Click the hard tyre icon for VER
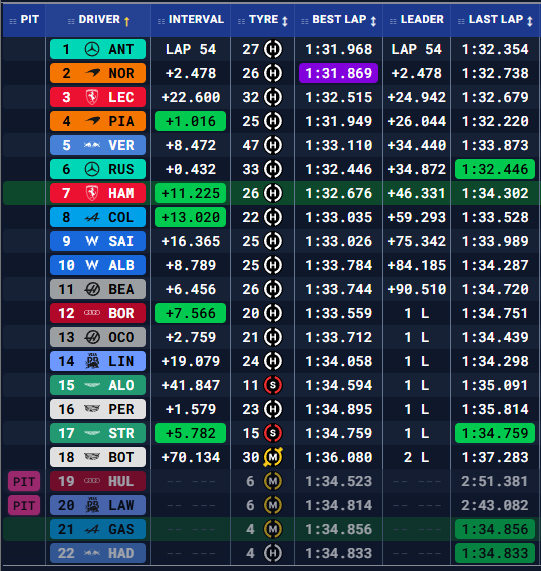Image resolution: width=541 pixels, height=571 pixels. pos(273,145)
